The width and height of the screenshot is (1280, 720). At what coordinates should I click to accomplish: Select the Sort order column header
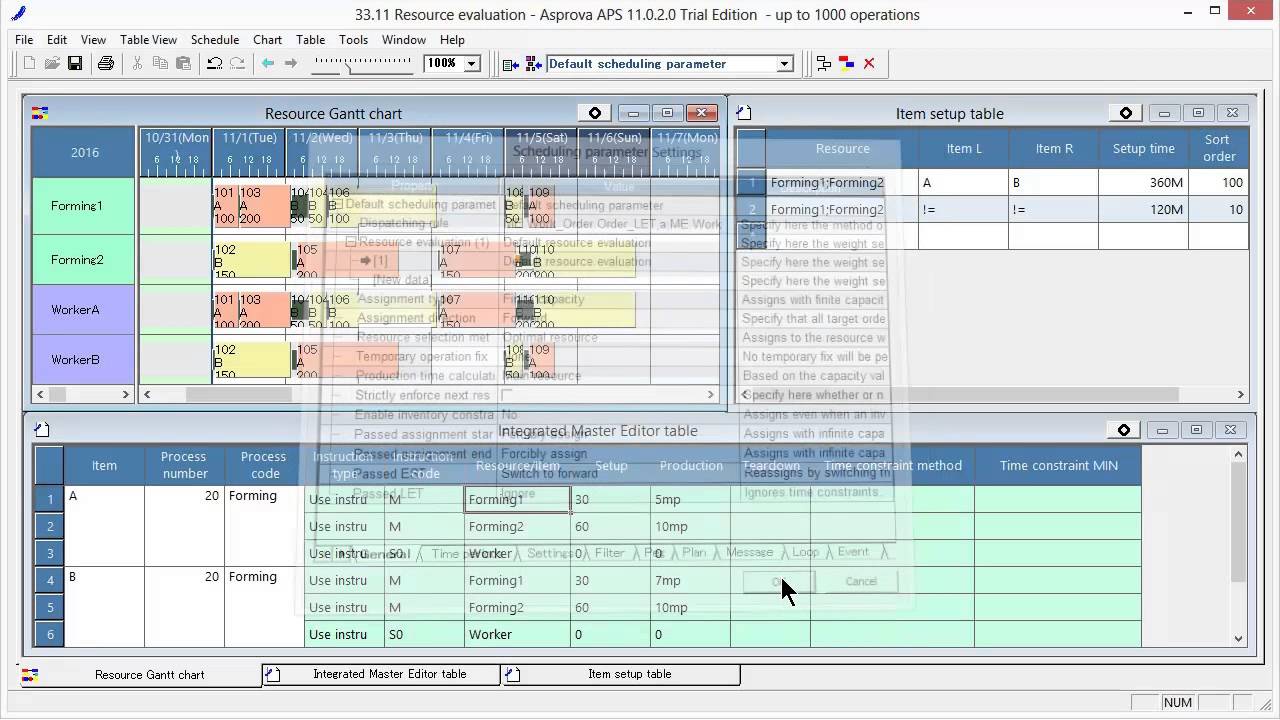[1218, 148]
